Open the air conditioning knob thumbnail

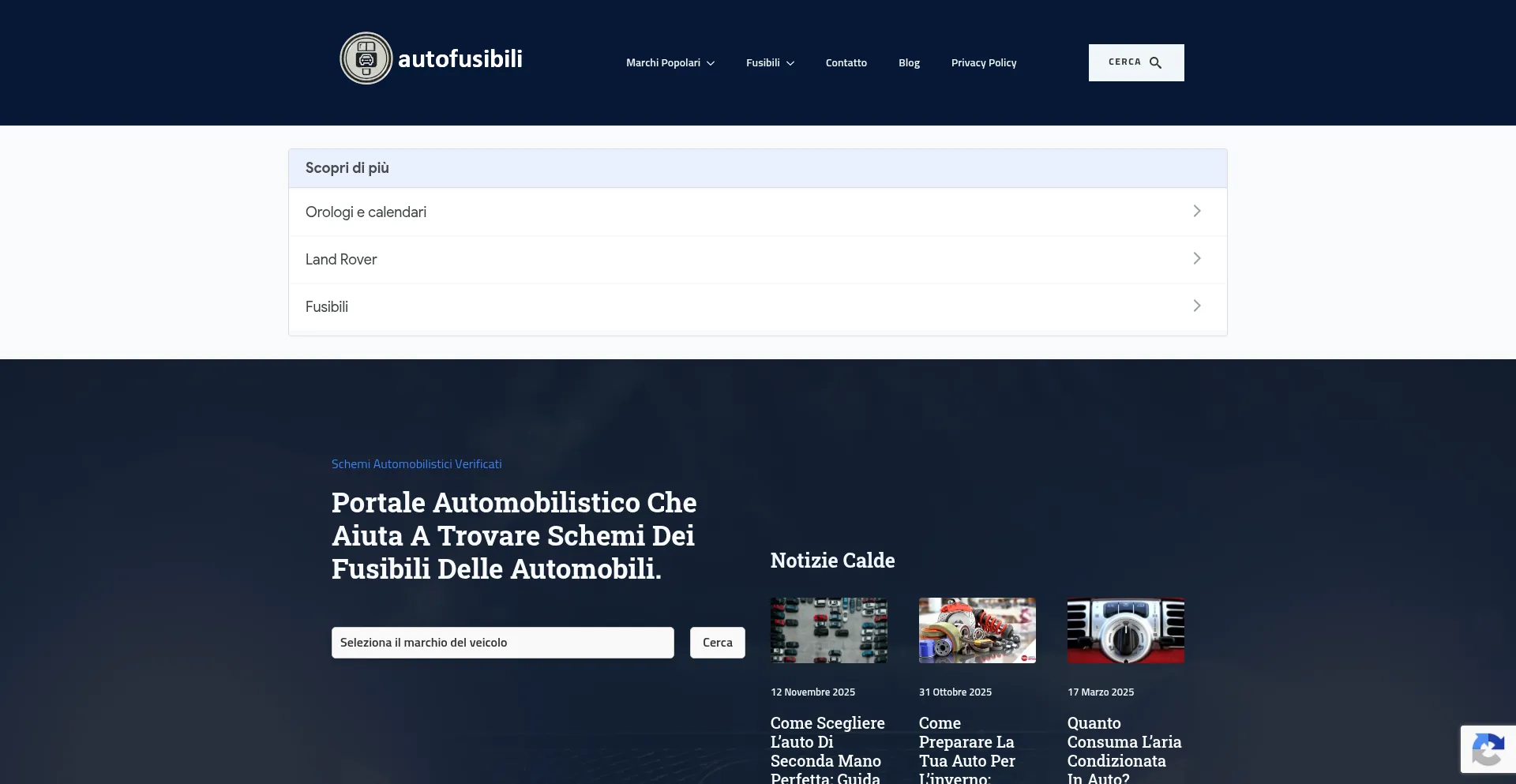pyautogui.click(x=1126, y=630)
